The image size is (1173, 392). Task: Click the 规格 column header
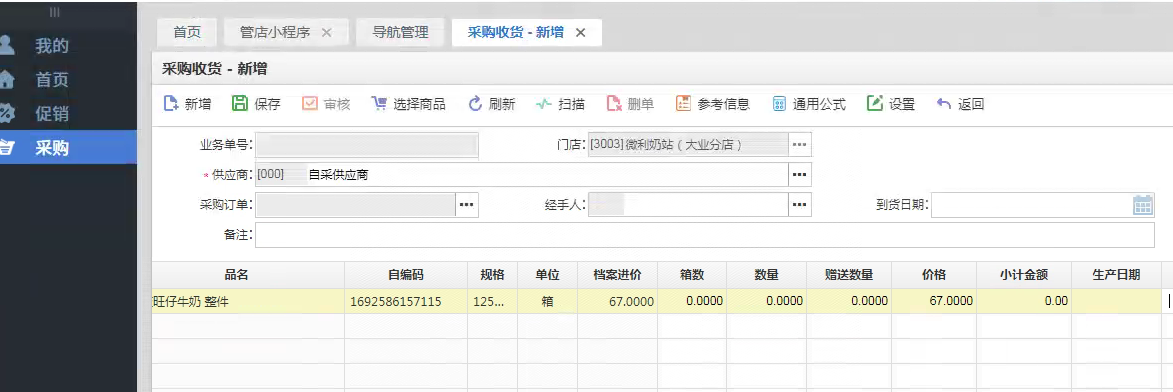pos(492,275)
